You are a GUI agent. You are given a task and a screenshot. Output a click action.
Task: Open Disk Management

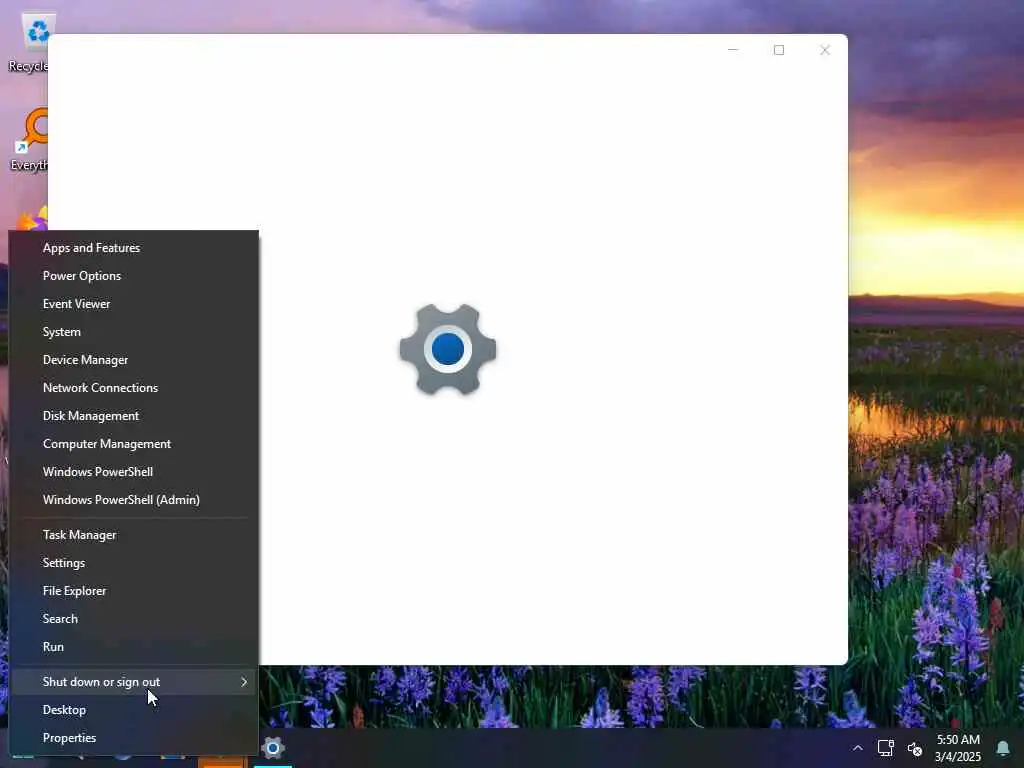point(134,416)
